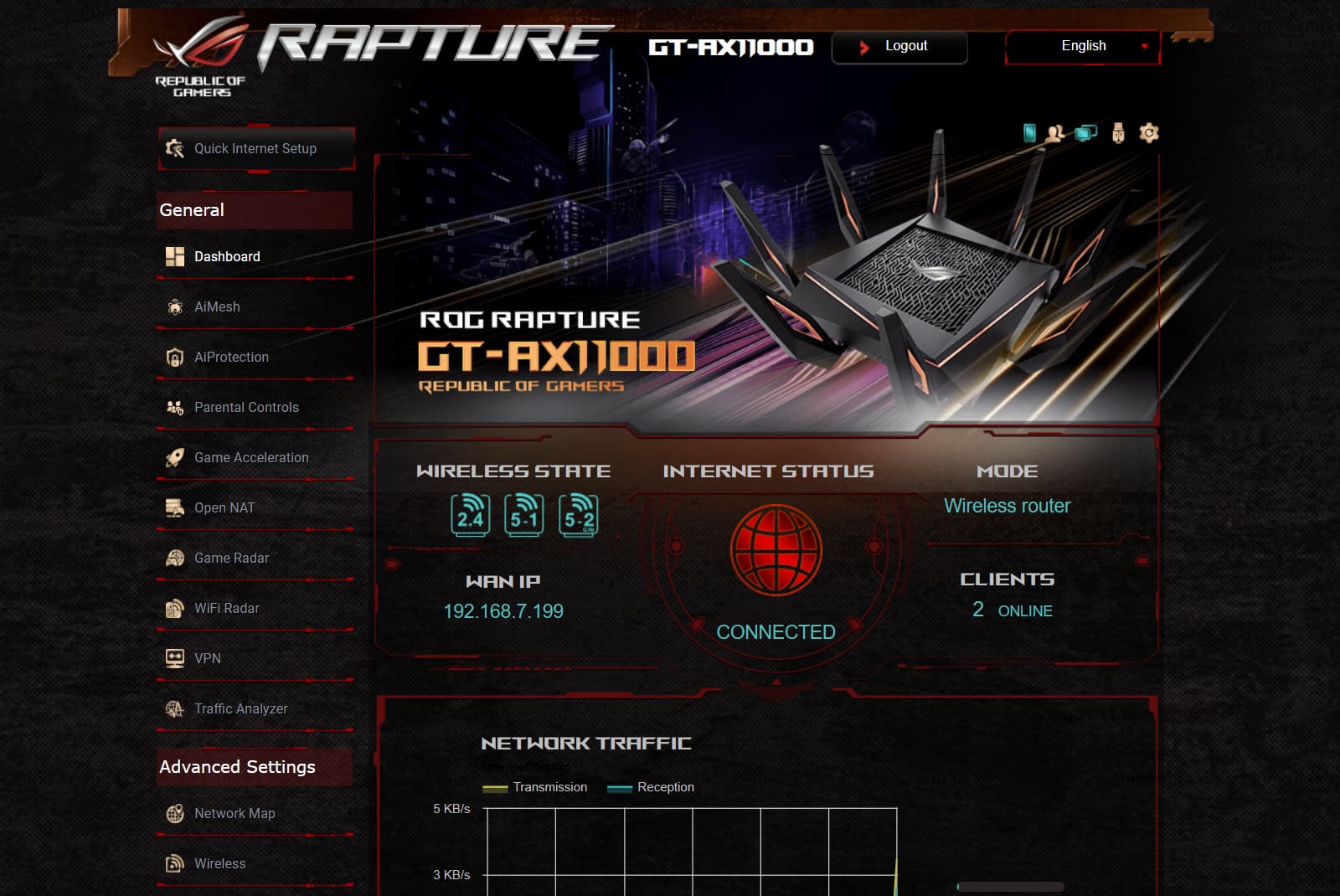1340x896 pixels.
Task: Click the Game Radar sidebar icon
Action: click(x=174, y=558)
